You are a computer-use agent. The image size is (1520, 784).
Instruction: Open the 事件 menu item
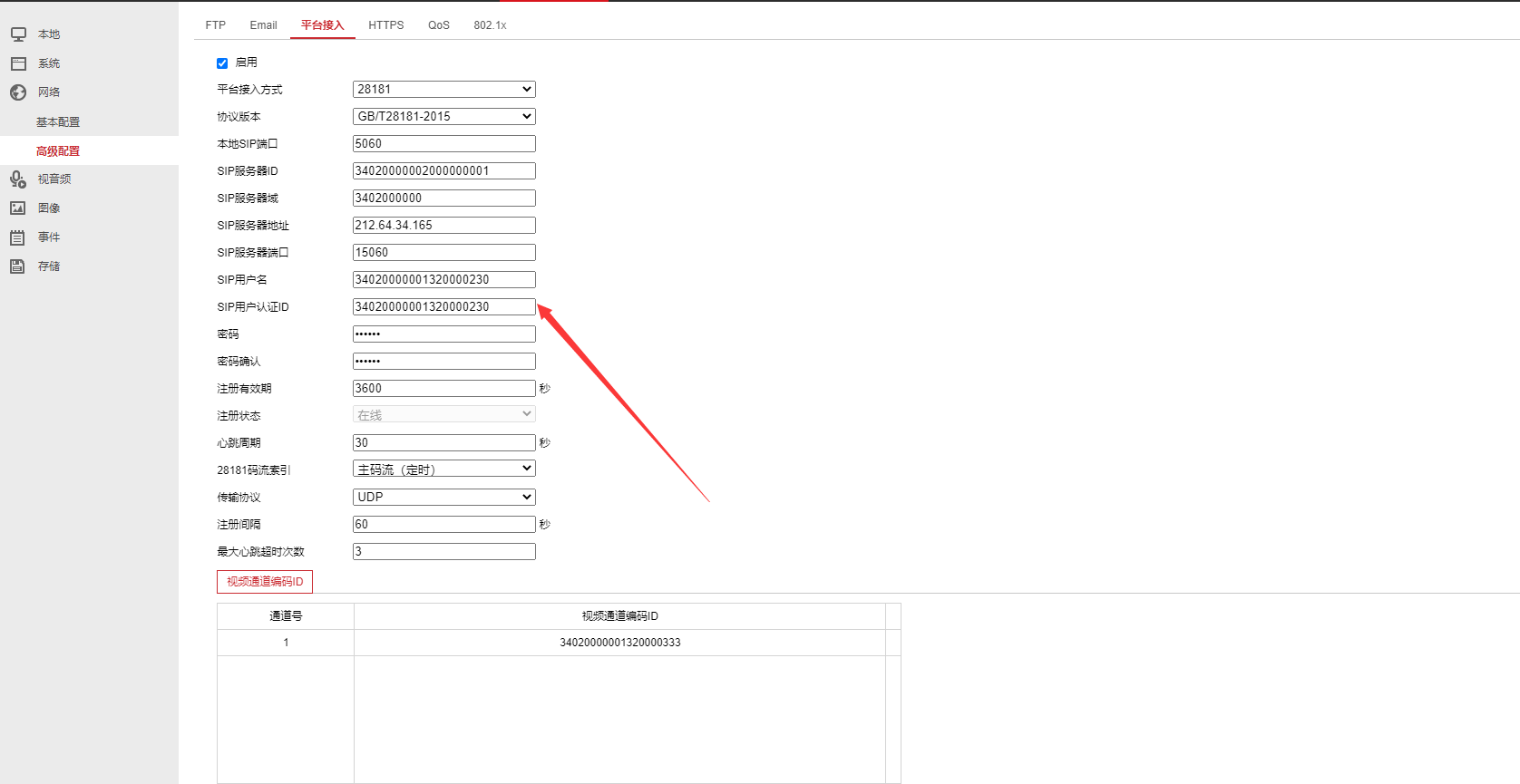49,237
